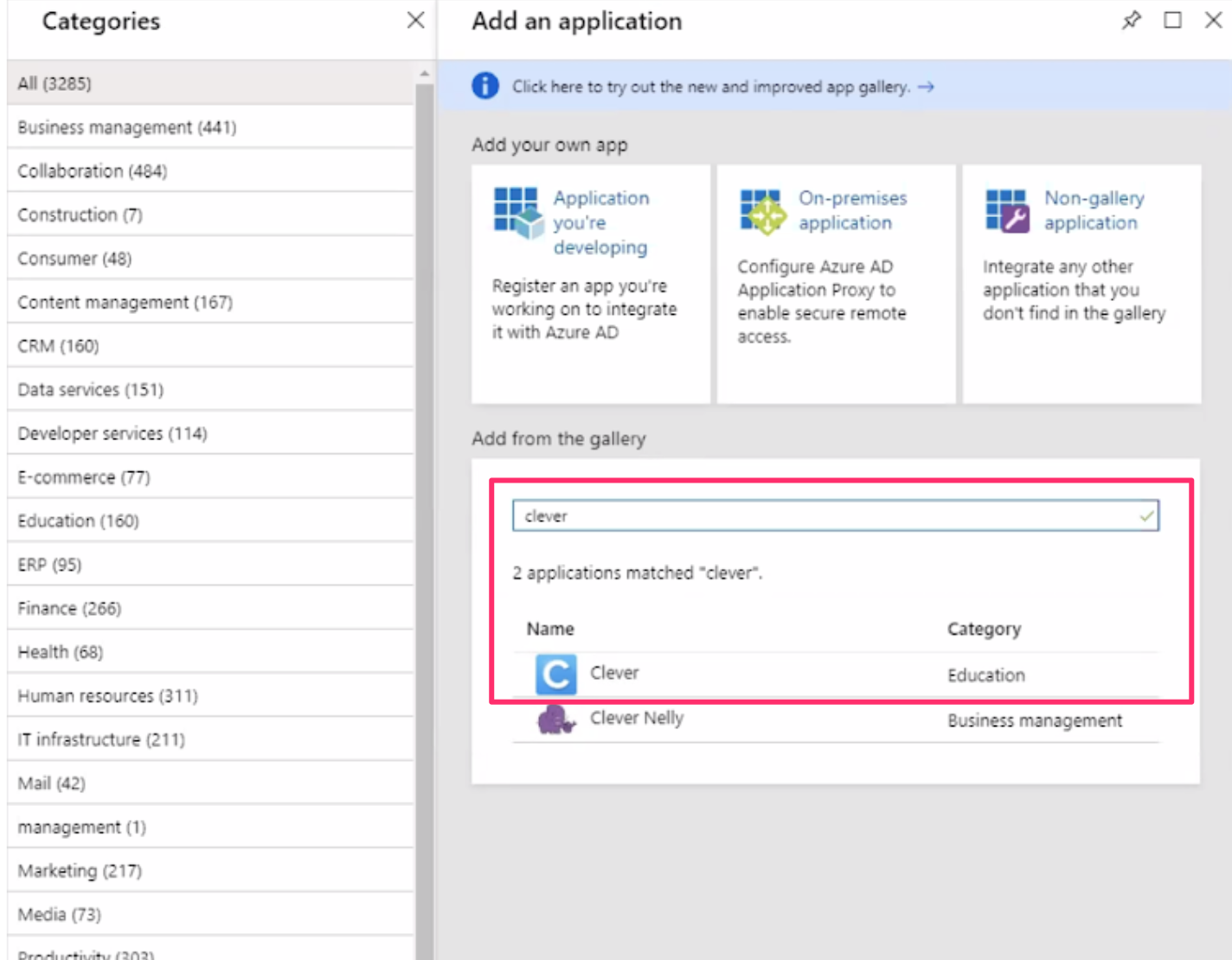
Task: Pin the Add an application blade
Action: pyautogui.click(x=1131, y=20)
